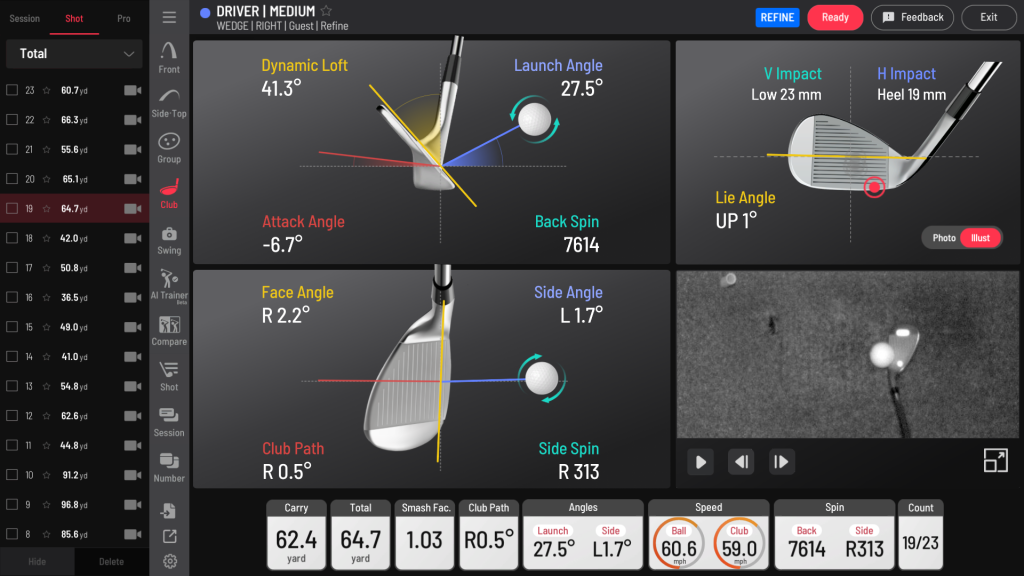Click the video camera icon for shot 23

click(x=132, y=90)
